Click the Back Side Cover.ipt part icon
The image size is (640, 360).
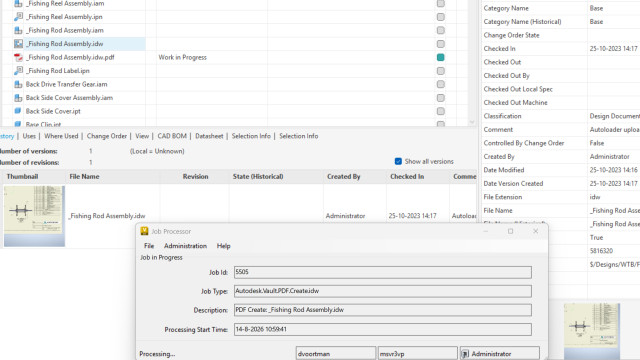coord(18,111)
